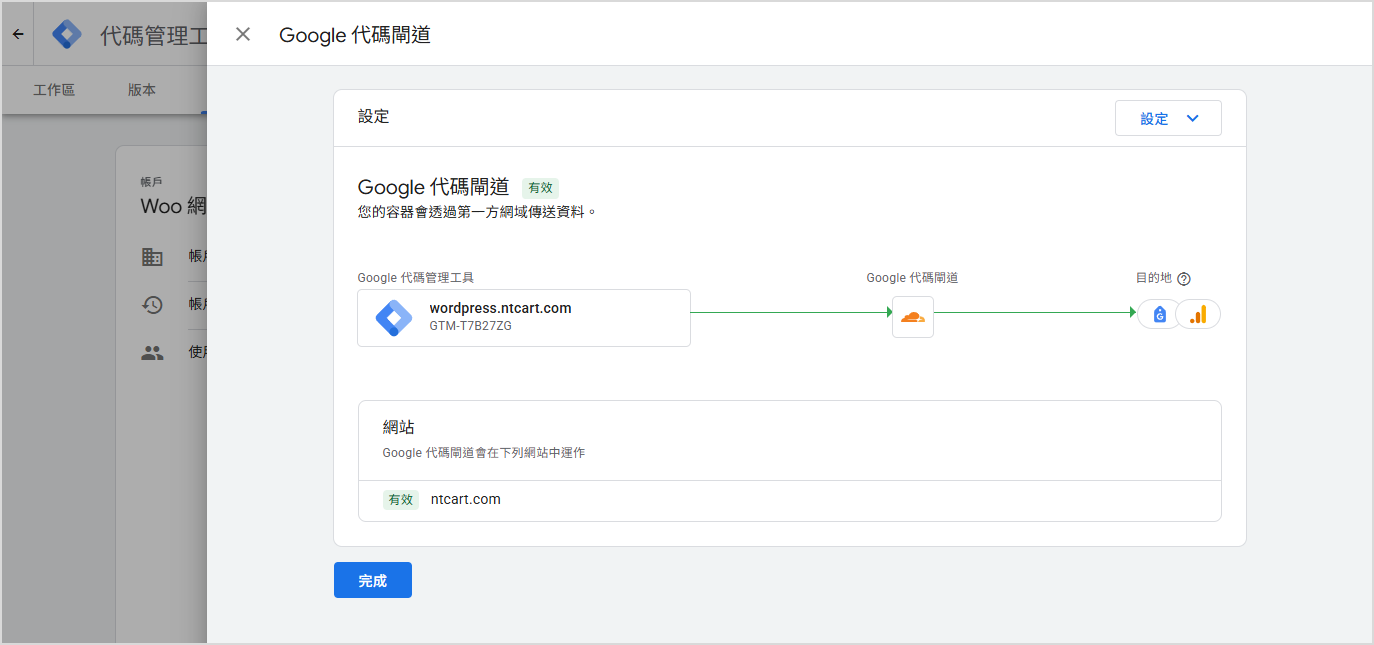Switch to the 版本 tab

(142, 90)
